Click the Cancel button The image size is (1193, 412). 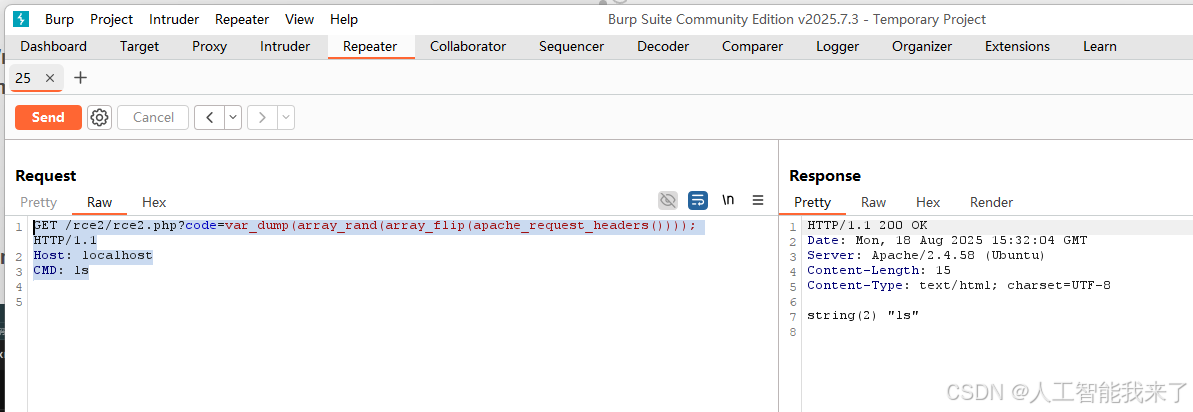[153, 117]
